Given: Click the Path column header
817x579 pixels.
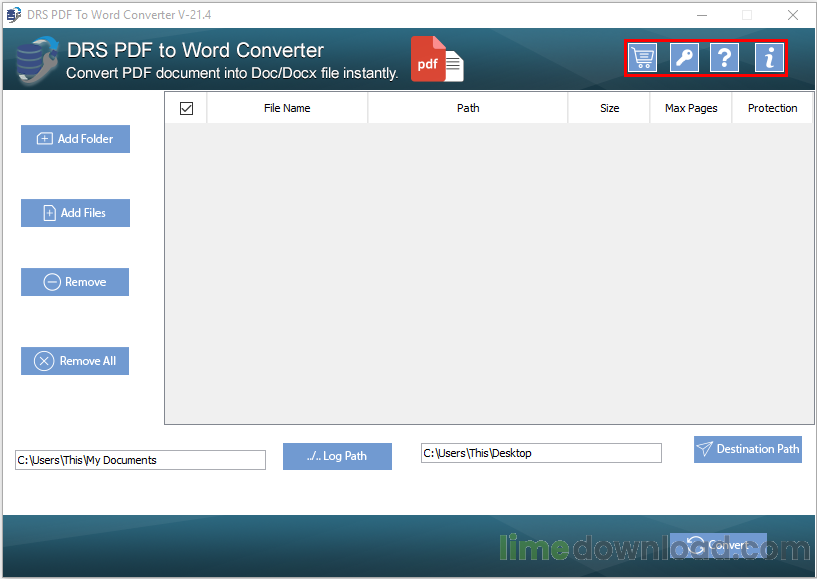Looking at the screenshot, I should coord(468,108).
